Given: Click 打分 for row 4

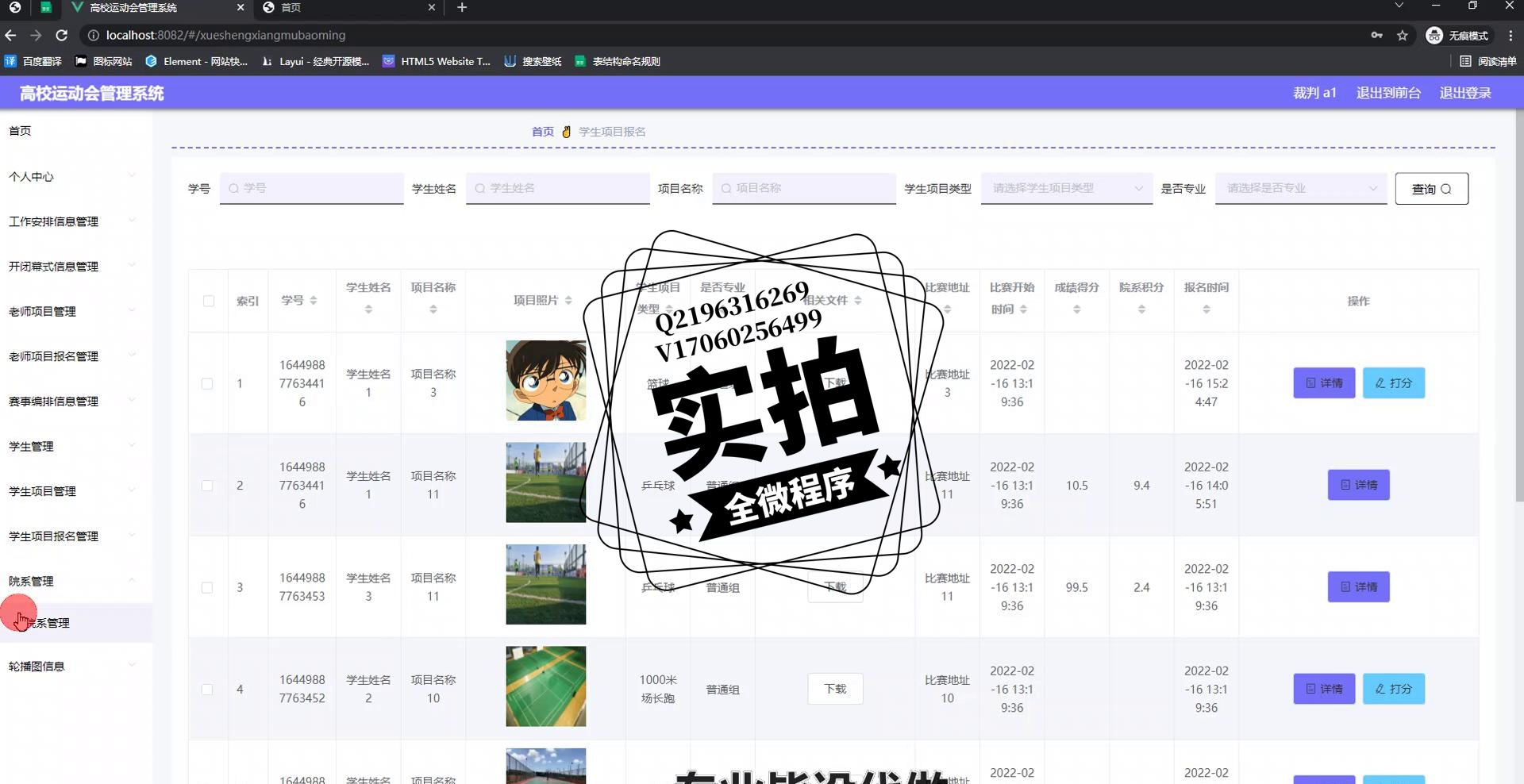Looking at the screenshot, I should [x=1394, y=689].
